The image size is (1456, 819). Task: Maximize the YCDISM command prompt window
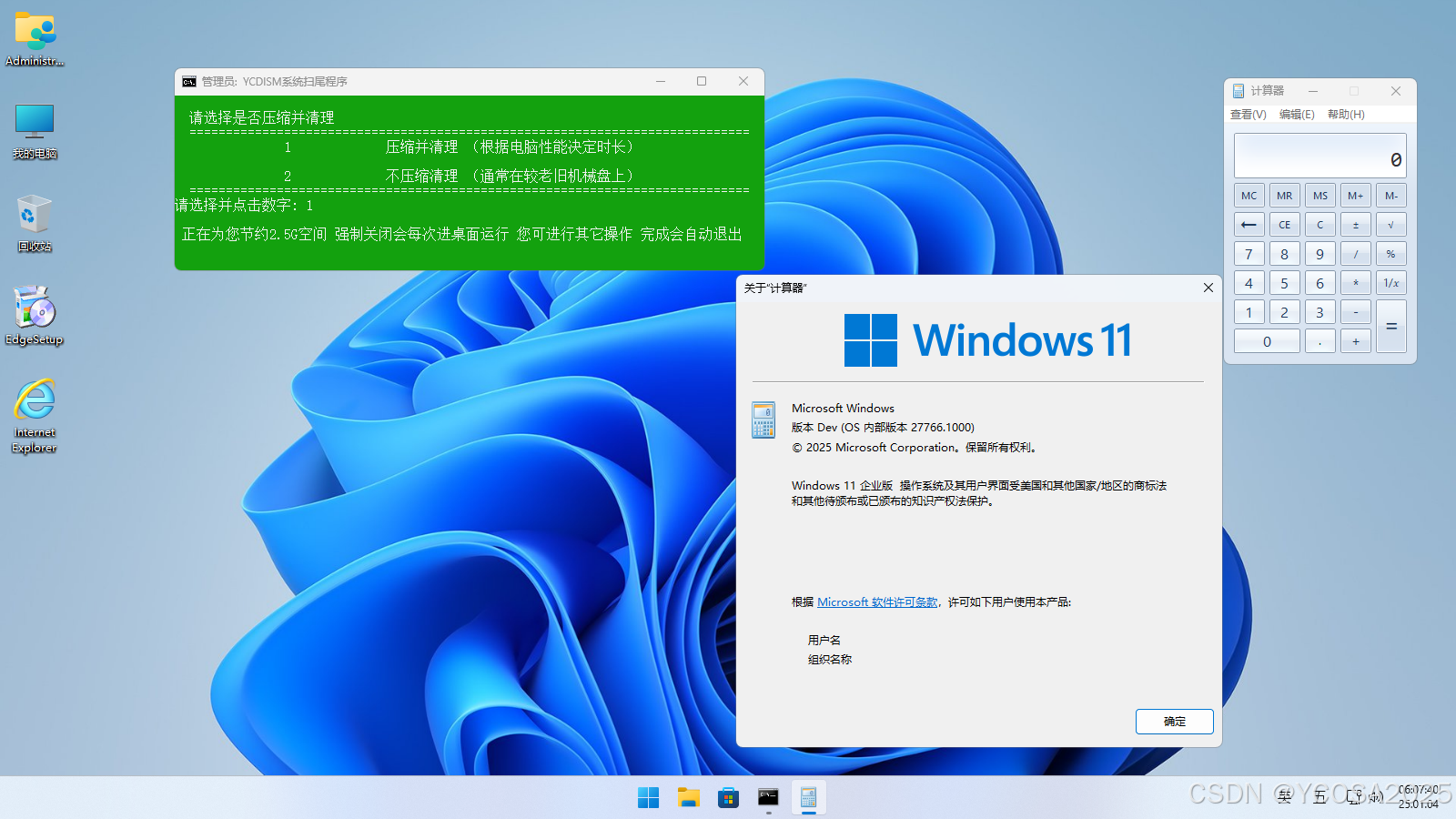(702, 81)
